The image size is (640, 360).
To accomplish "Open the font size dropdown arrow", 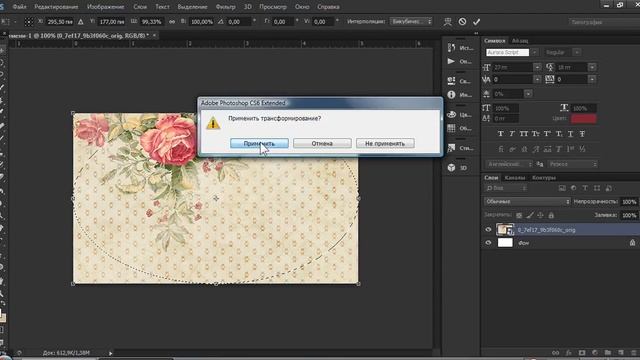I will coord(537,67).
